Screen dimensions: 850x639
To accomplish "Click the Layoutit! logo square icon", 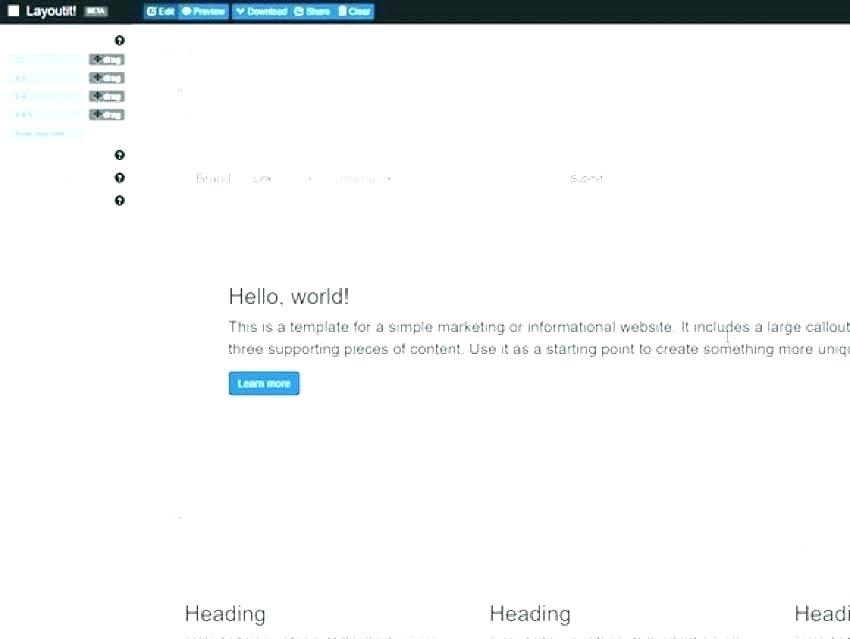I will coord(14,11).
